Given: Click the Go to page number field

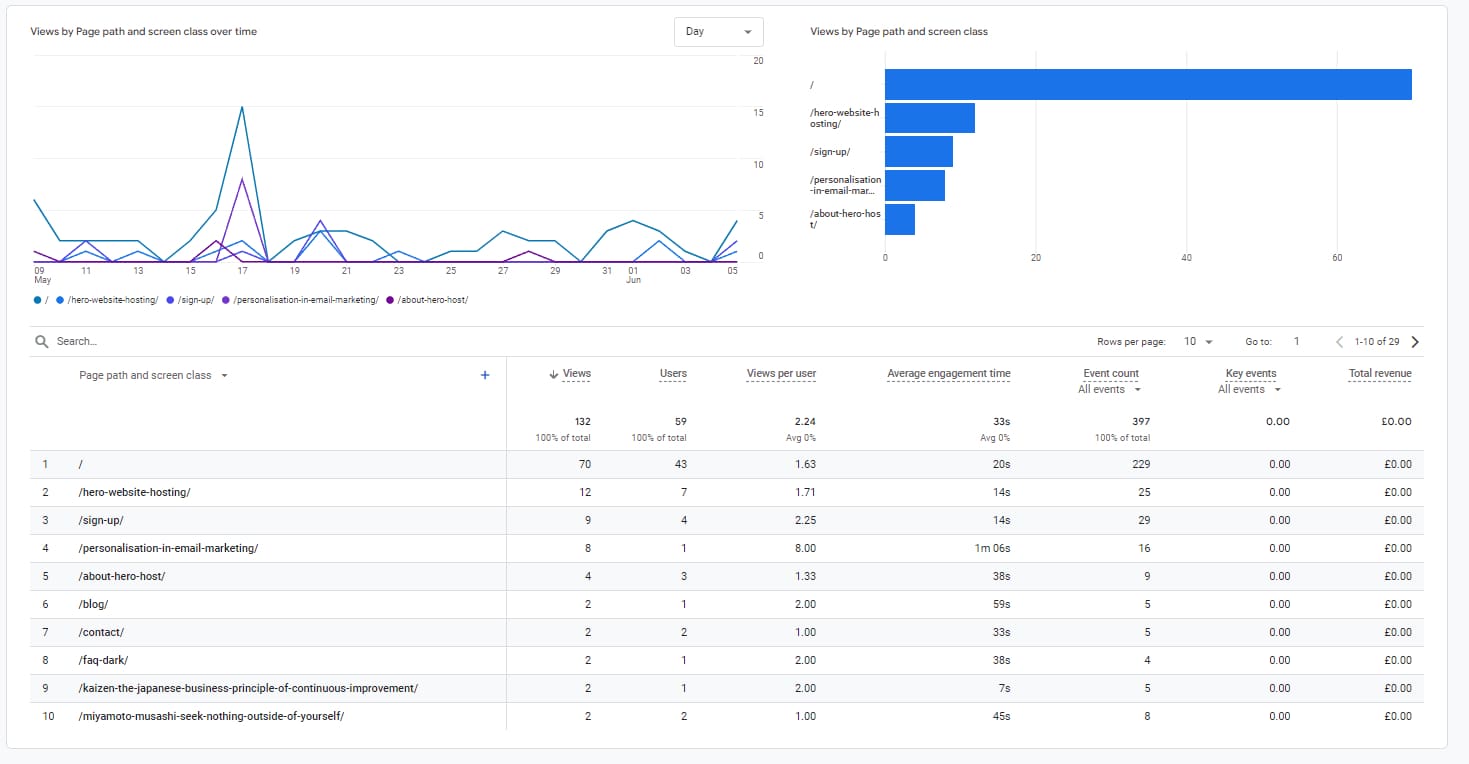Looking at the screenshot, I should [x=1297, y=341].
